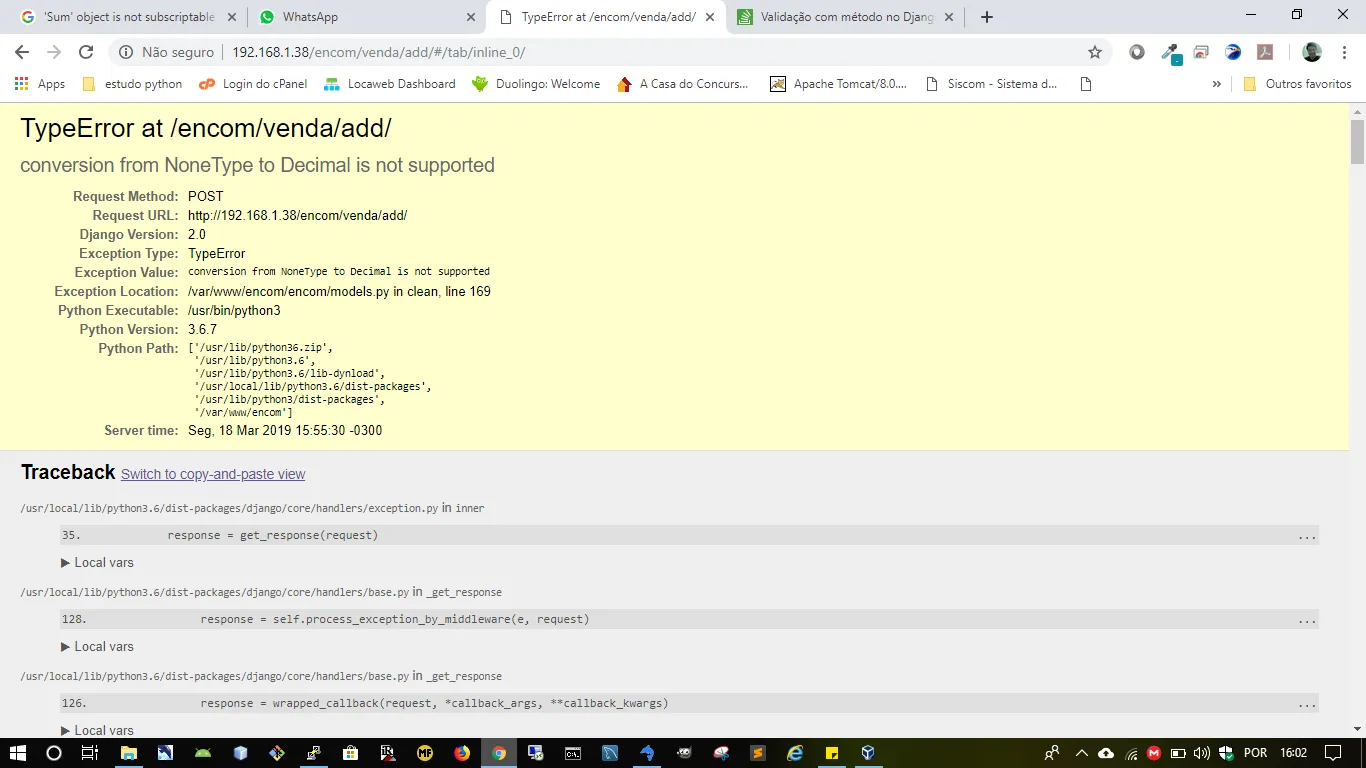Open the Windows Start menu
Image resolution: width=1366 pixels, height=768 pixels.
(17, 753)
